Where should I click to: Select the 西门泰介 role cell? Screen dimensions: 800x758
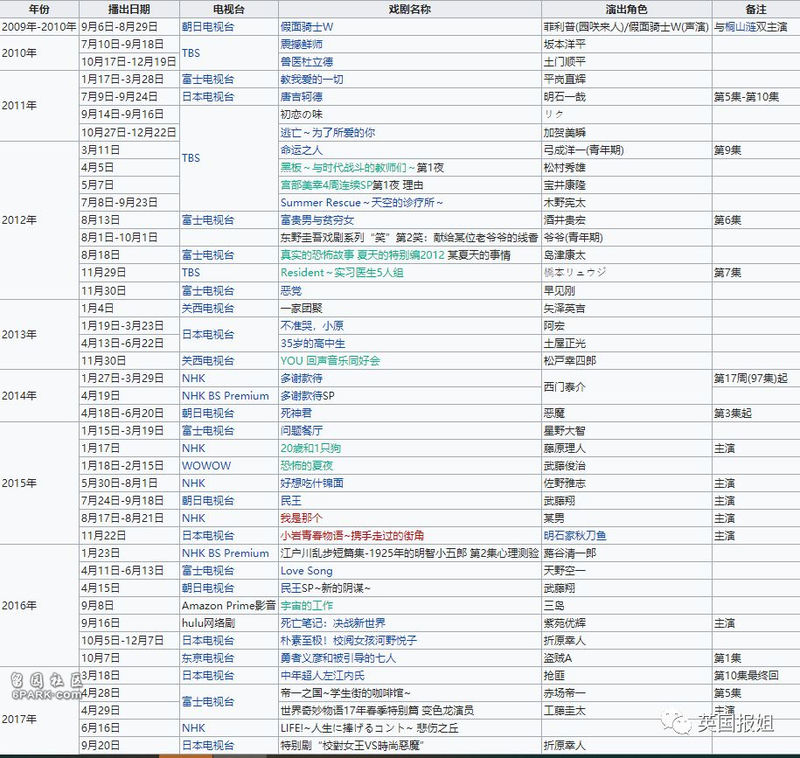627,387
